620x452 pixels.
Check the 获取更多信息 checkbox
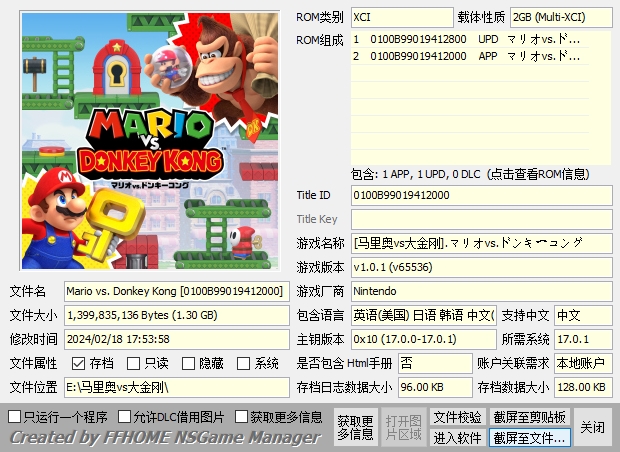coord(242,416)
